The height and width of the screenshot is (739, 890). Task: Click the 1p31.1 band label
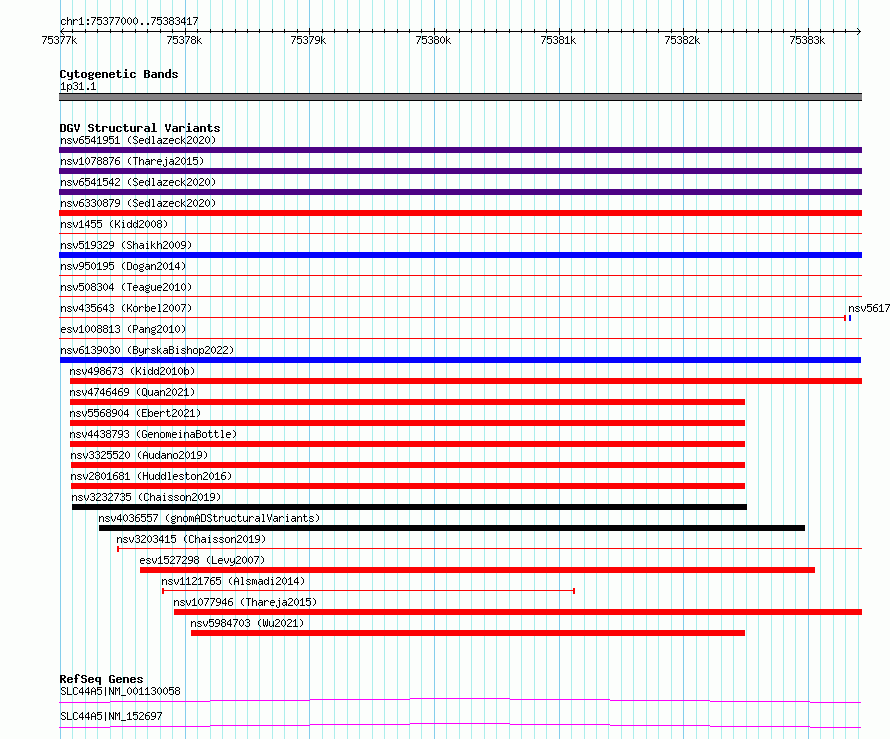point(78,86)
